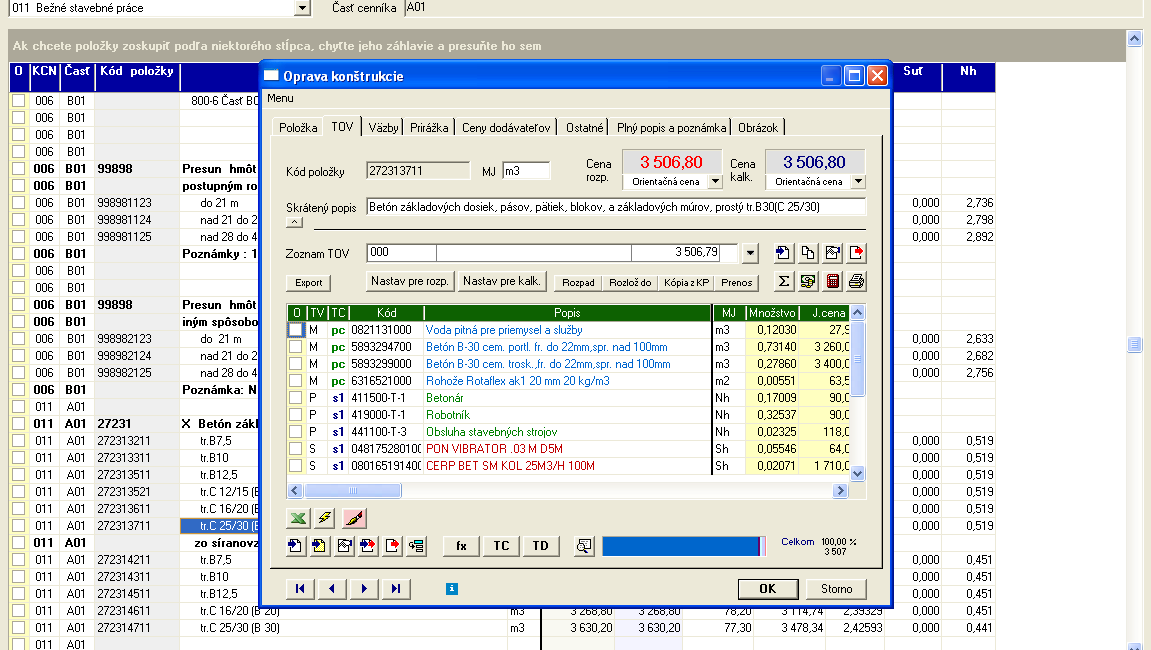
Task: Switch to the Ceny dodávateľov tab
Action: 506,128
